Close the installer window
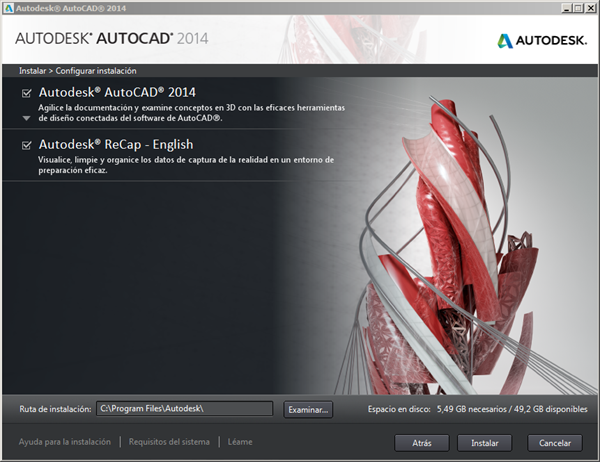Viewport: 600px width, 462px height. pos(590,8)
